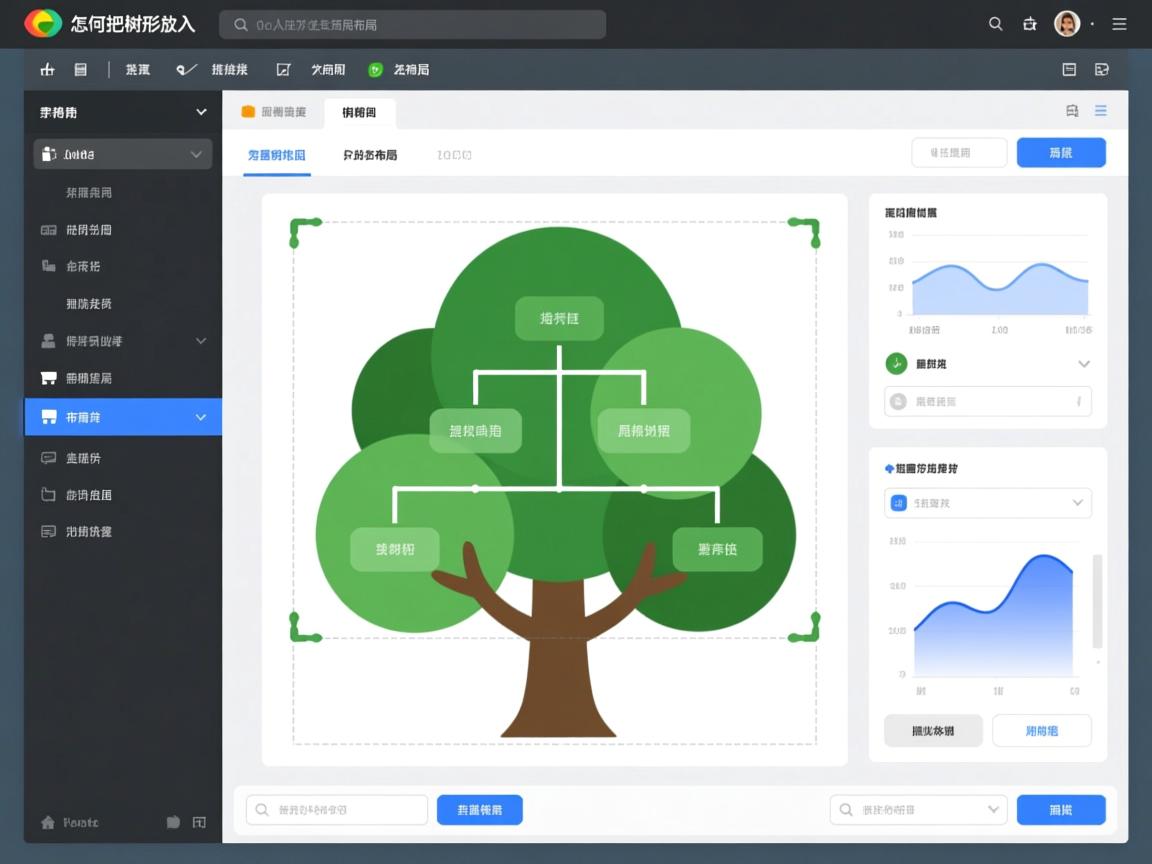Open the user avatar profile menu
The image size is (1152, 864).
1067,24
